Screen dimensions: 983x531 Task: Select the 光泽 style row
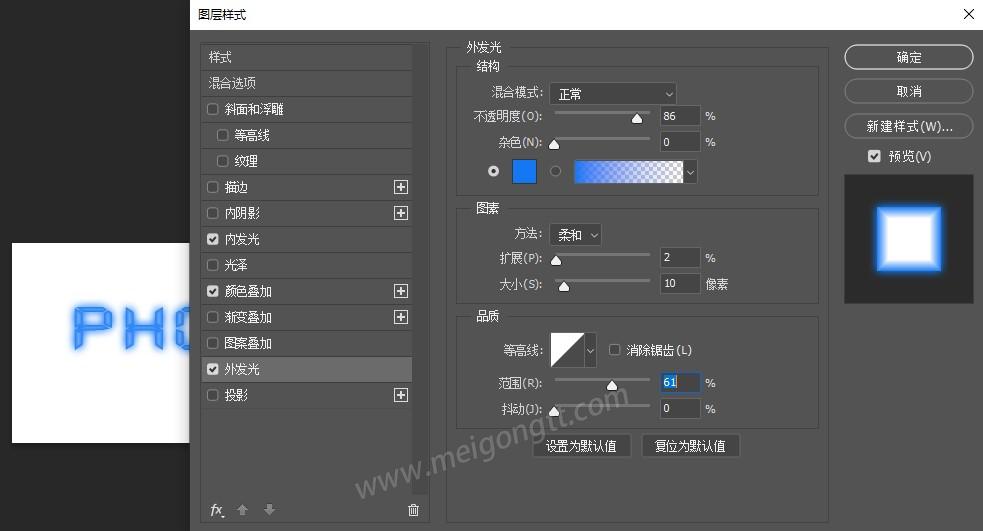pos(306,265)
